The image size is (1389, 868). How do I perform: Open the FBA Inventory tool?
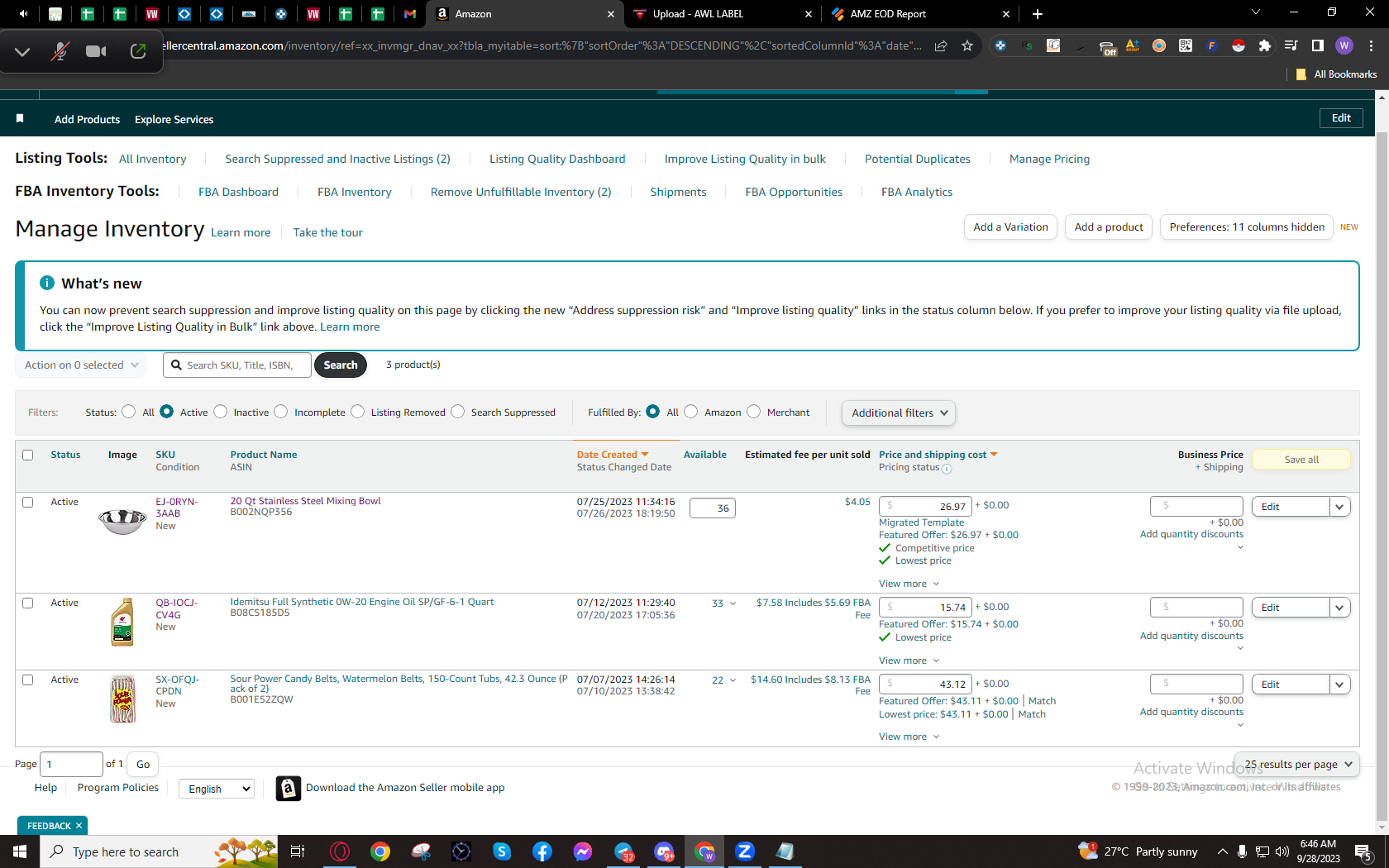pos(355,192)
